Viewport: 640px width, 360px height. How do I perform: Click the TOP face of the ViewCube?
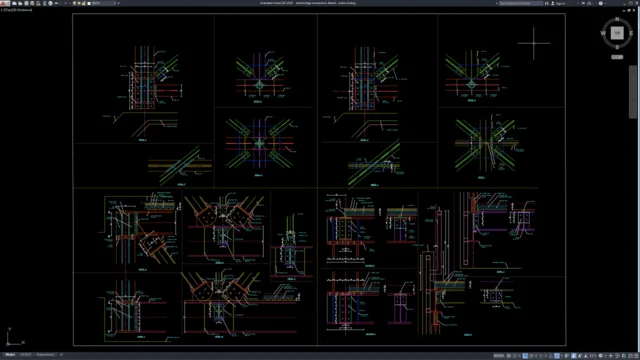coord(617,33)
